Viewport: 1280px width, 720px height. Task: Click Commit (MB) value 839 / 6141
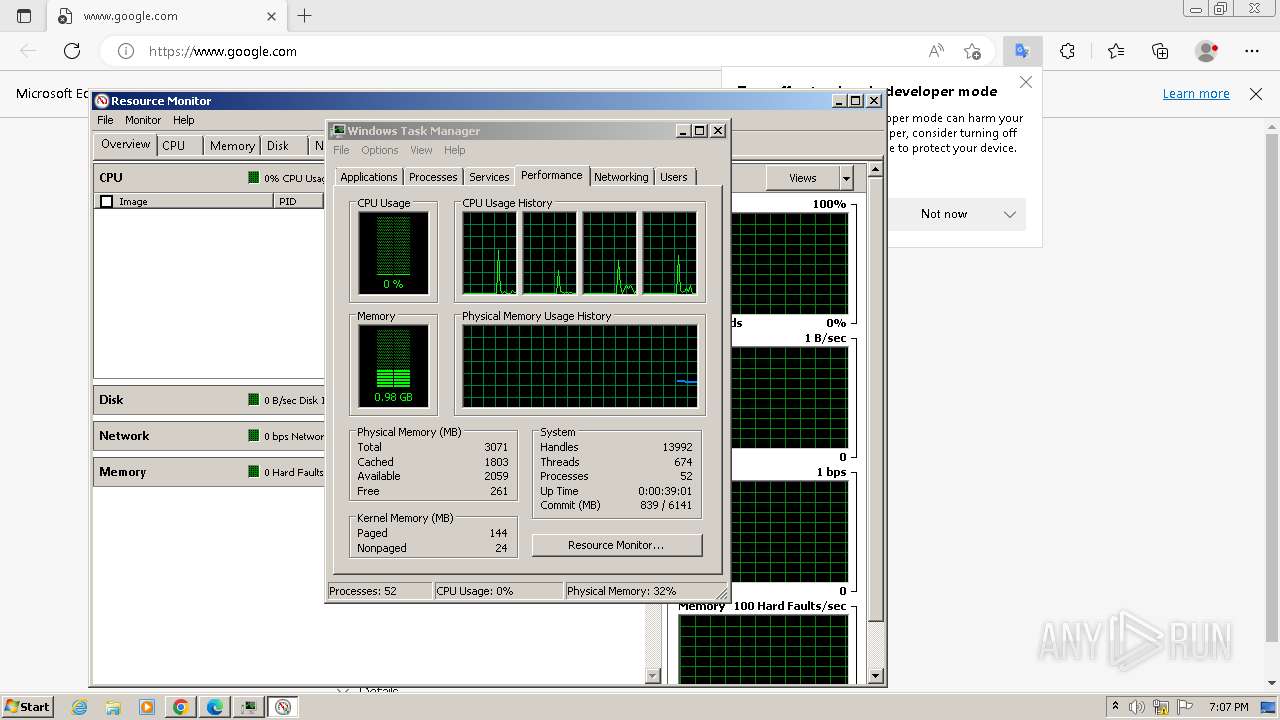click(666, 505)
